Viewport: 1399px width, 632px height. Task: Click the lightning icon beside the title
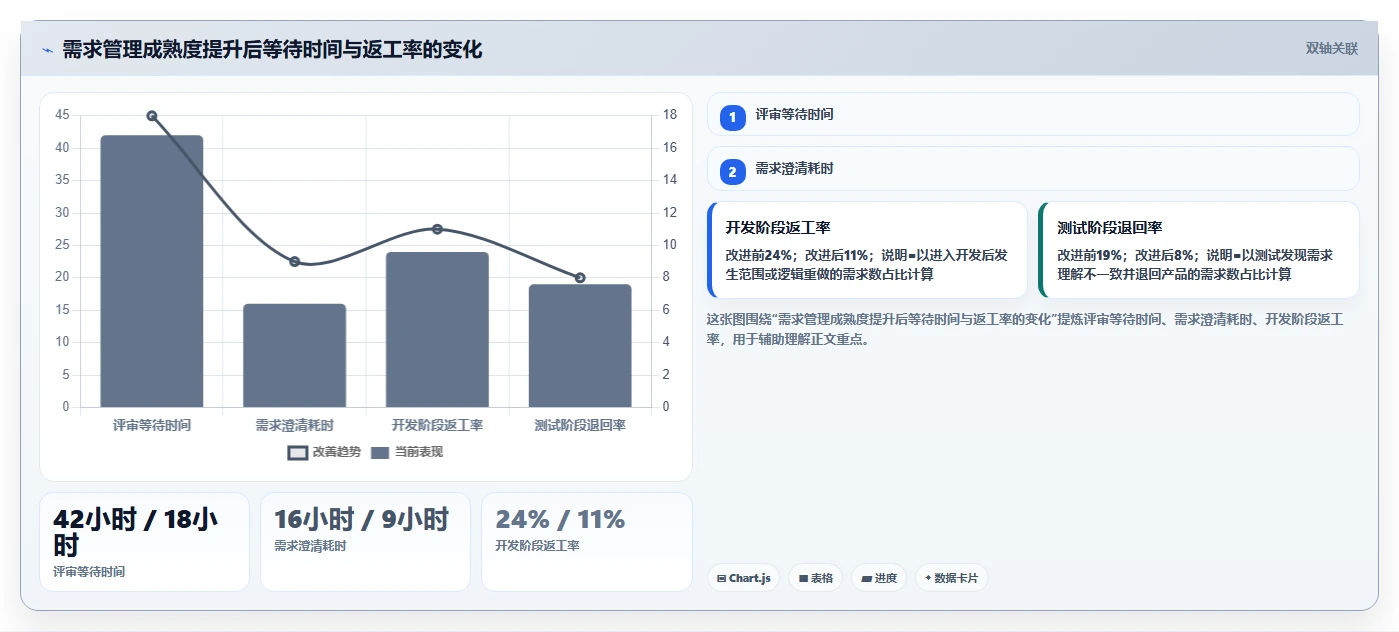(x=47, y=50)
